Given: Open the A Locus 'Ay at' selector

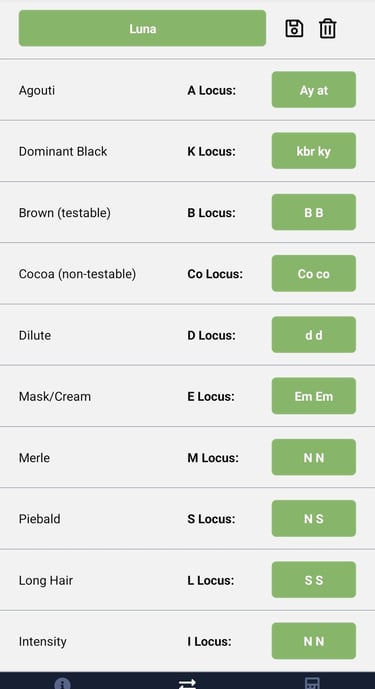Looking at the screenshot, I should point(314,90).
